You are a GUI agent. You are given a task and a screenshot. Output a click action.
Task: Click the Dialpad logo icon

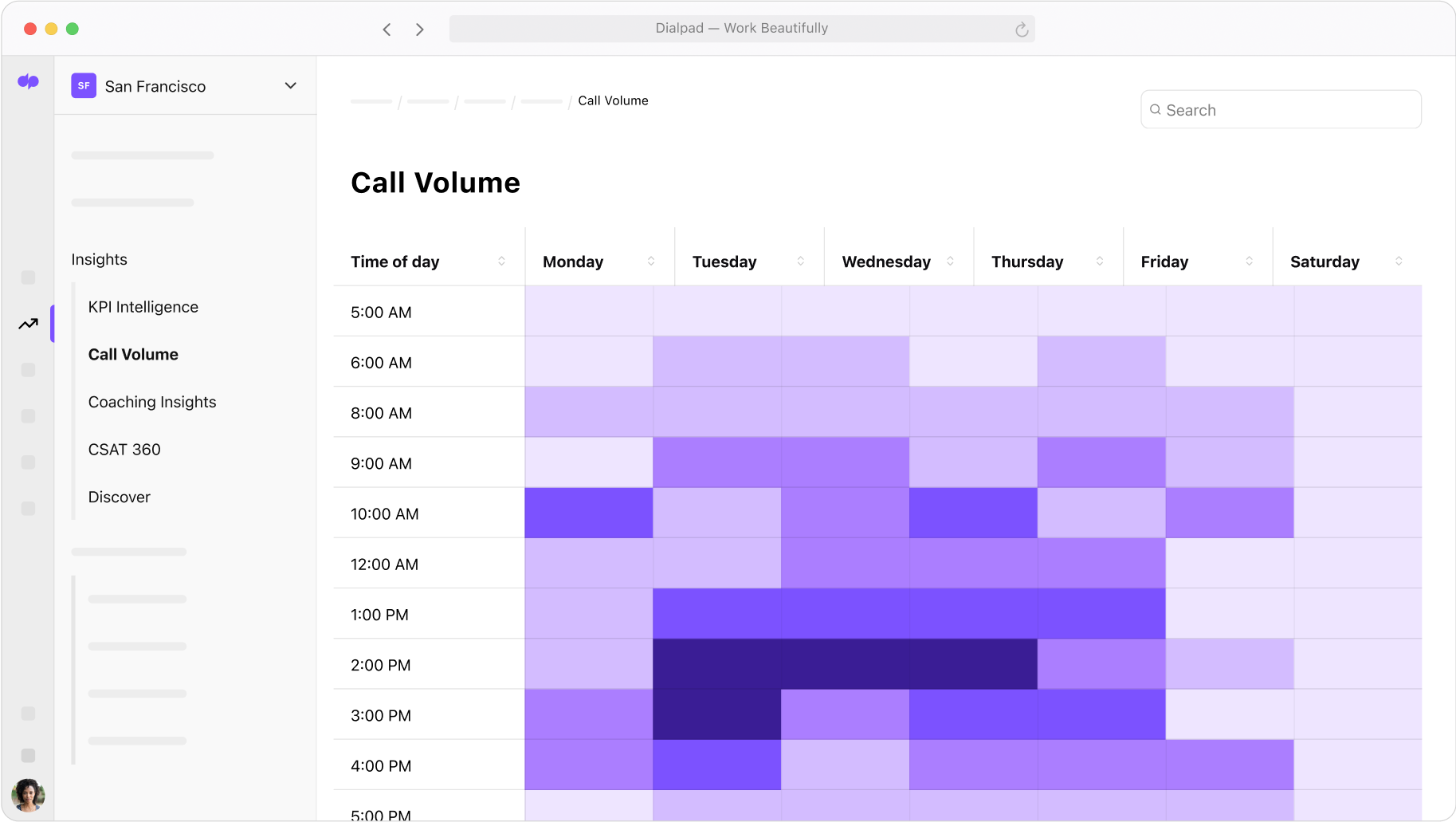click(28, 81)
